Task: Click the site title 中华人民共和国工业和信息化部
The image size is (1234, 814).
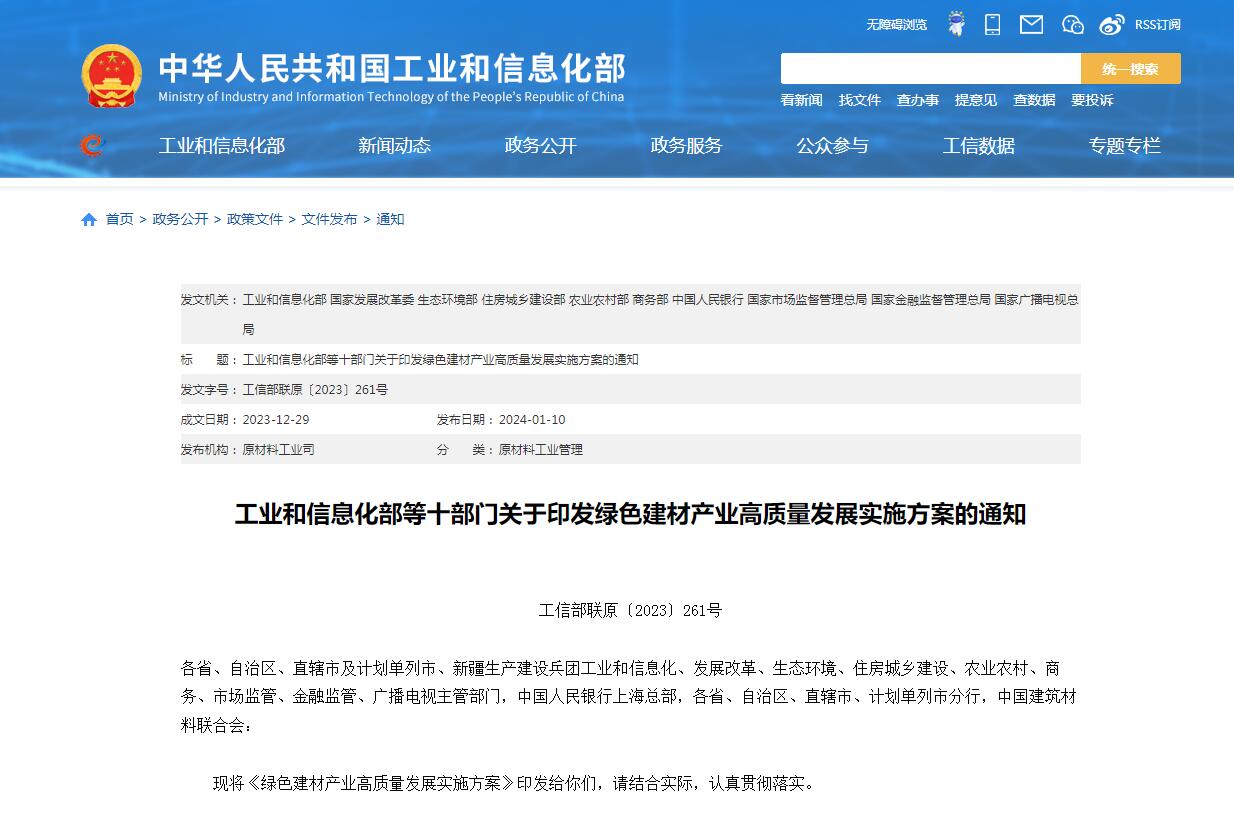Action: click(x=392, y=68)
